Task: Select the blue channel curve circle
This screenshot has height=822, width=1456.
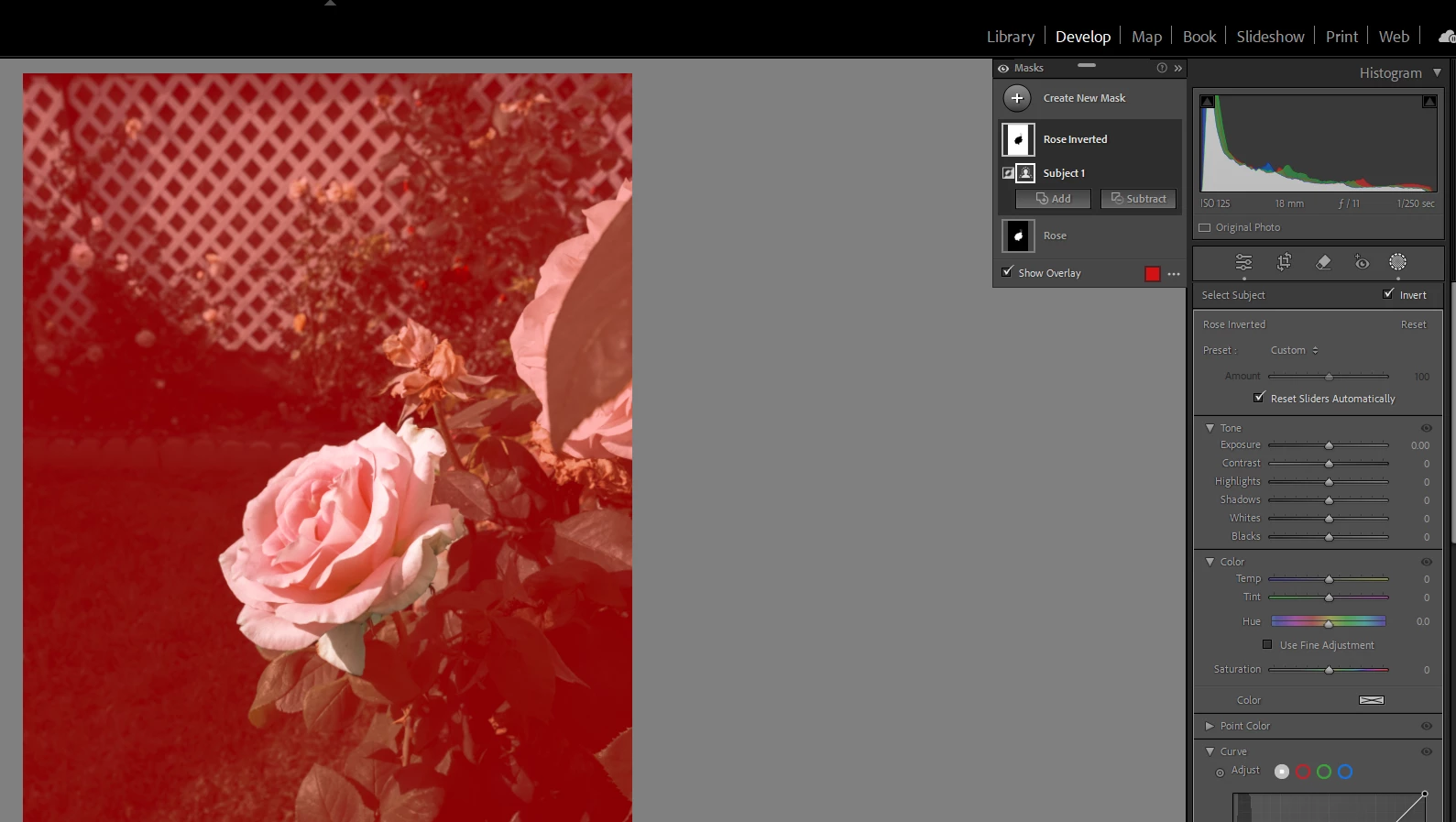Action: pyautogui.click(x=1345, y=772)
